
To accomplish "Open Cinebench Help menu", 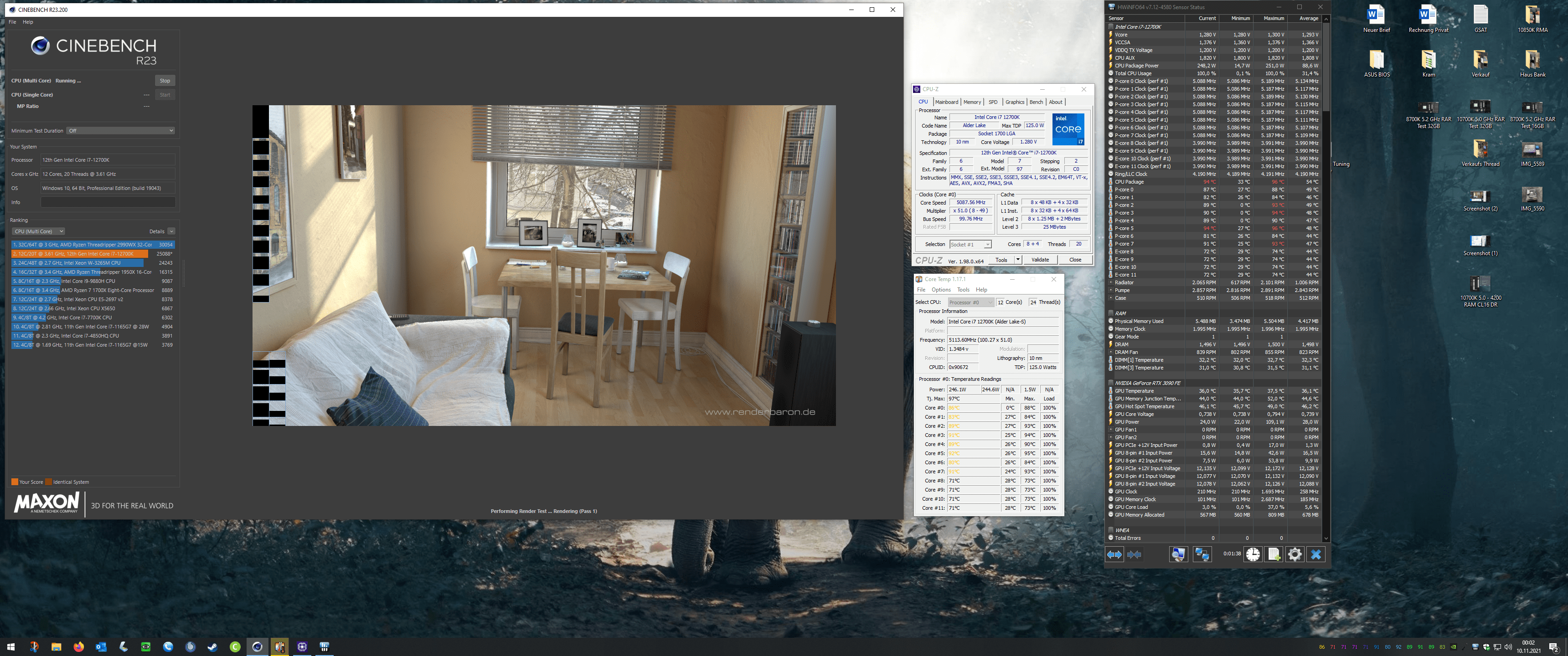I will [28, 22].
